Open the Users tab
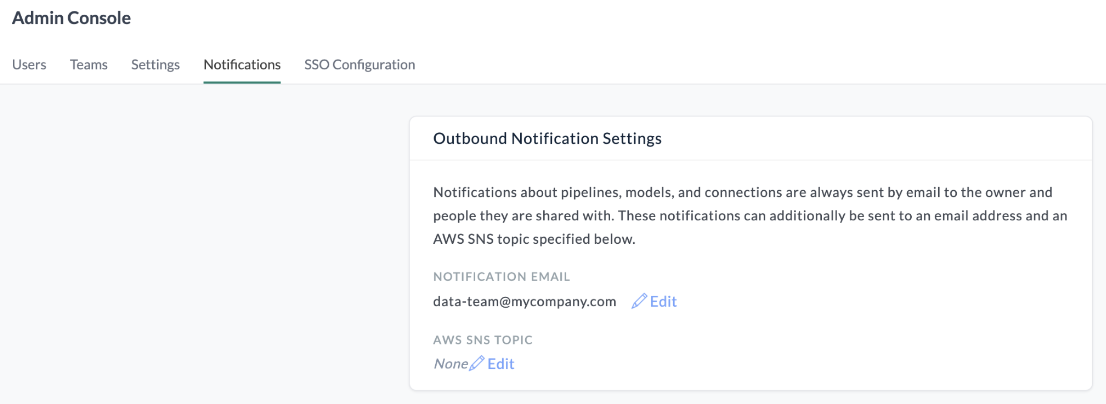The height and width of the screenshot is (404, 1106). pyautogui.click(x=29, y=64)
